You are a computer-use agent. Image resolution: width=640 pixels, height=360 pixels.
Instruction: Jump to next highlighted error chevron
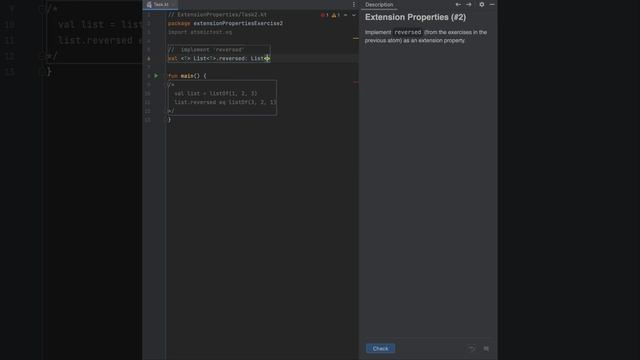click(354, 15)
